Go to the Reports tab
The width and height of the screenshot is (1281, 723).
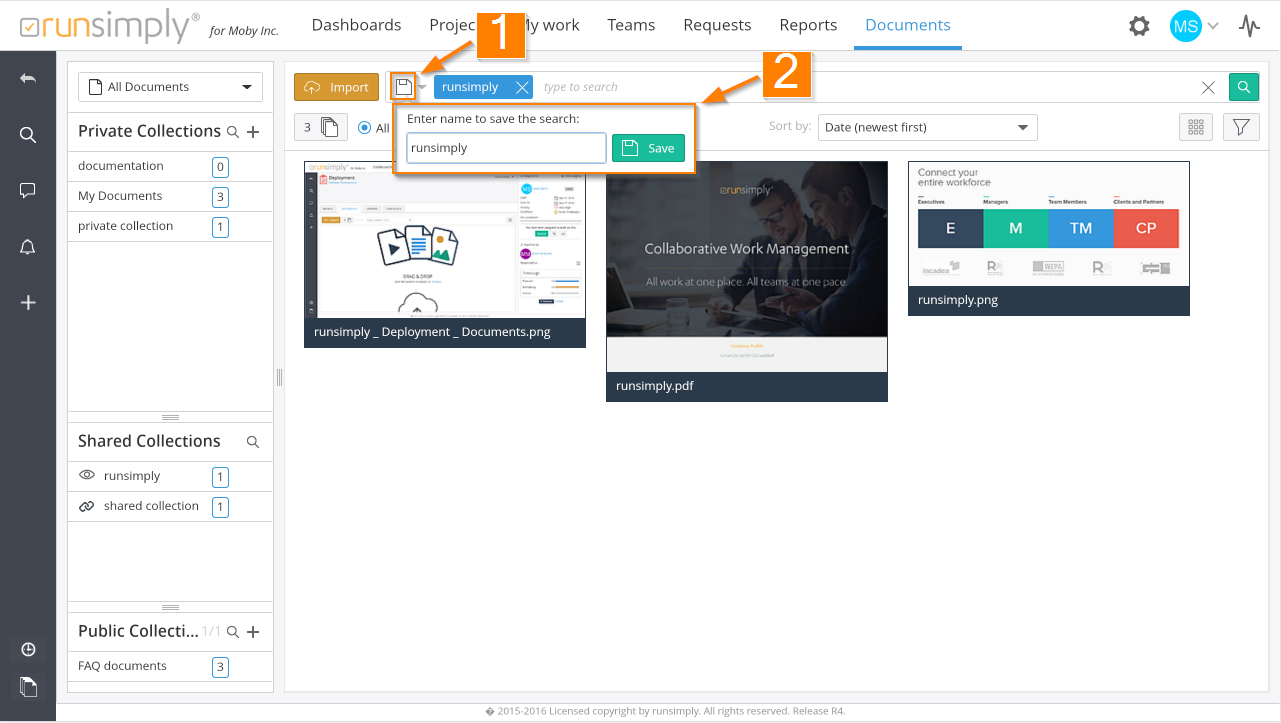(x=808, y=25)
